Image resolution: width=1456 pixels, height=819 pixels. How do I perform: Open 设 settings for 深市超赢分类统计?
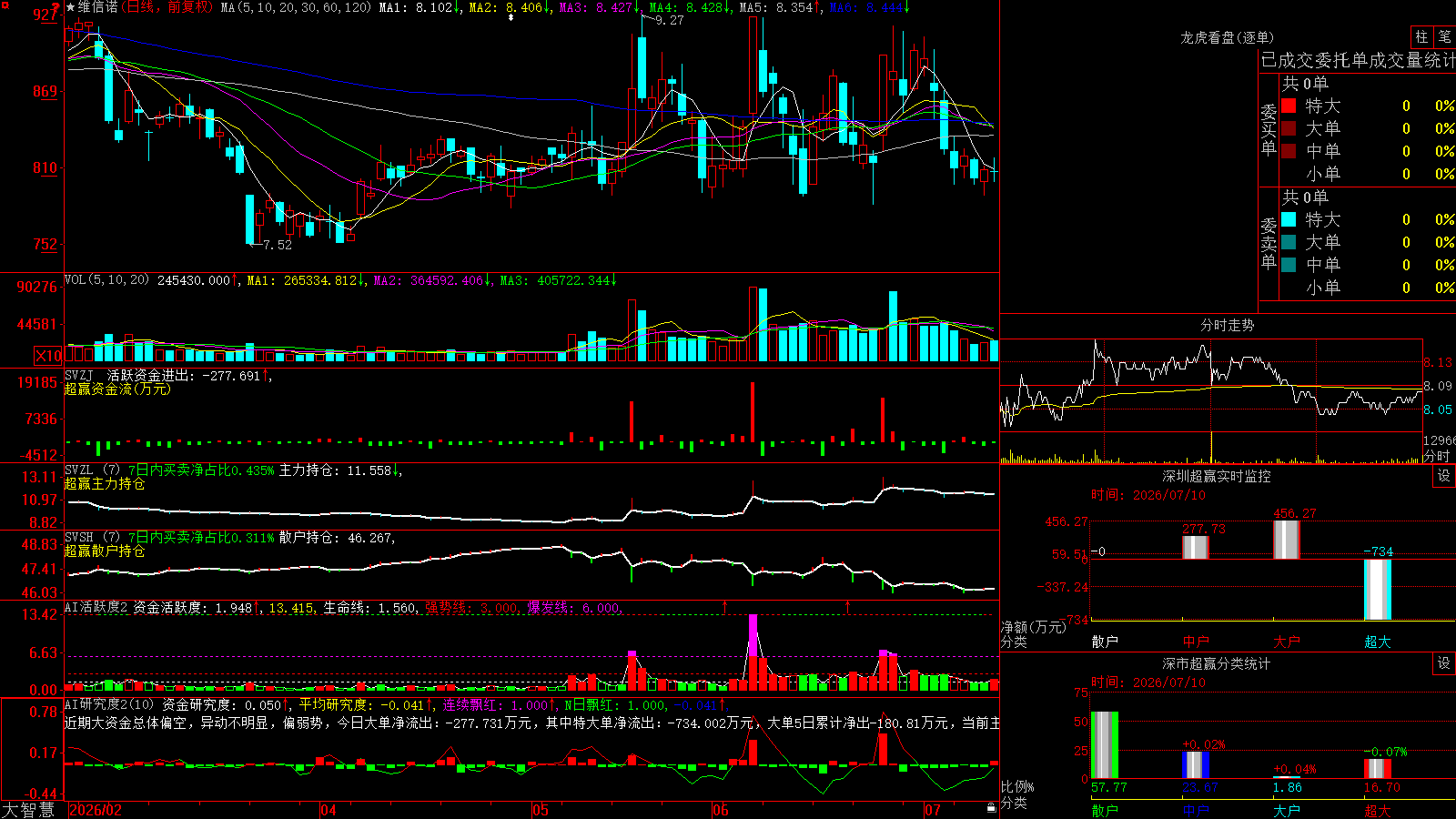point(1444,663)
